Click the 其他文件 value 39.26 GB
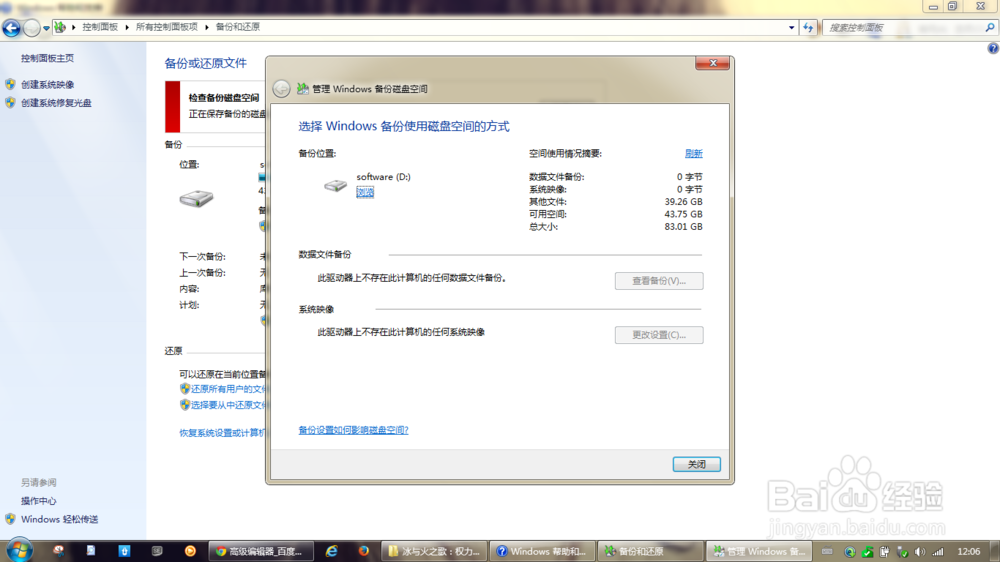The height and width of the screenshot is (562, 1000). click(x=683, y=202)
